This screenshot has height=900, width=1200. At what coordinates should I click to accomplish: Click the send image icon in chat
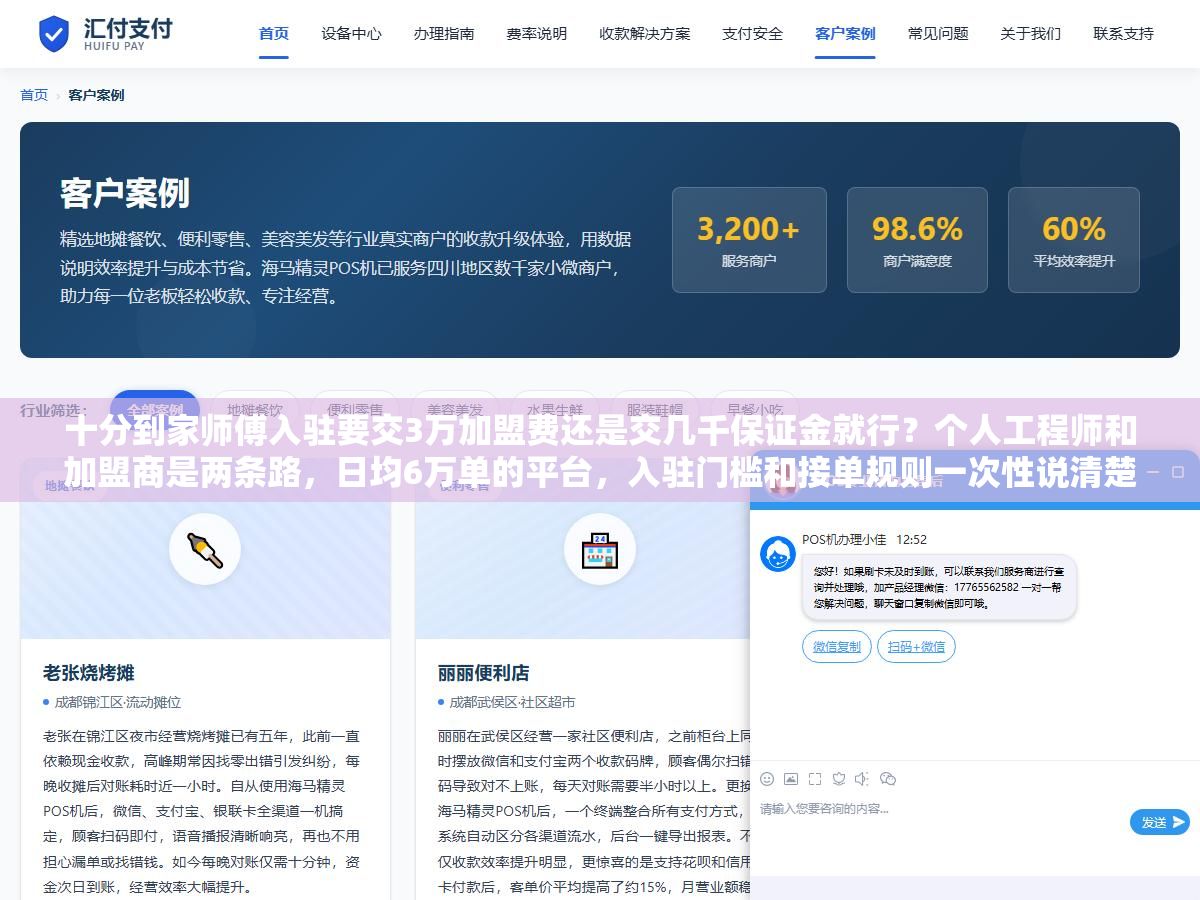click(x=791, y=778)
